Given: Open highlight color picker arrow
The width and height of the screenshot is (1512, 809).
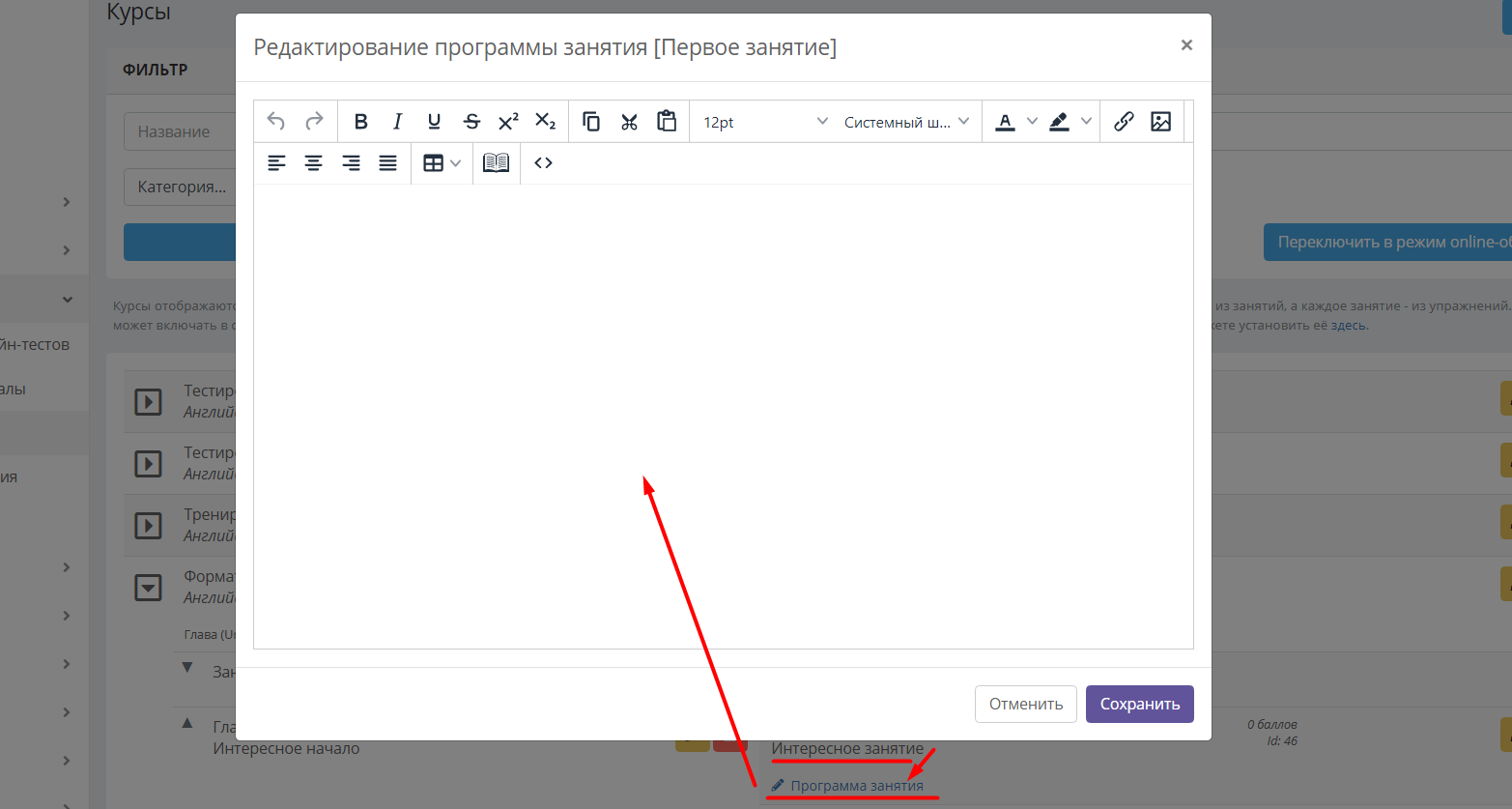Looking at the screenshot, I should click(1086, 121).
